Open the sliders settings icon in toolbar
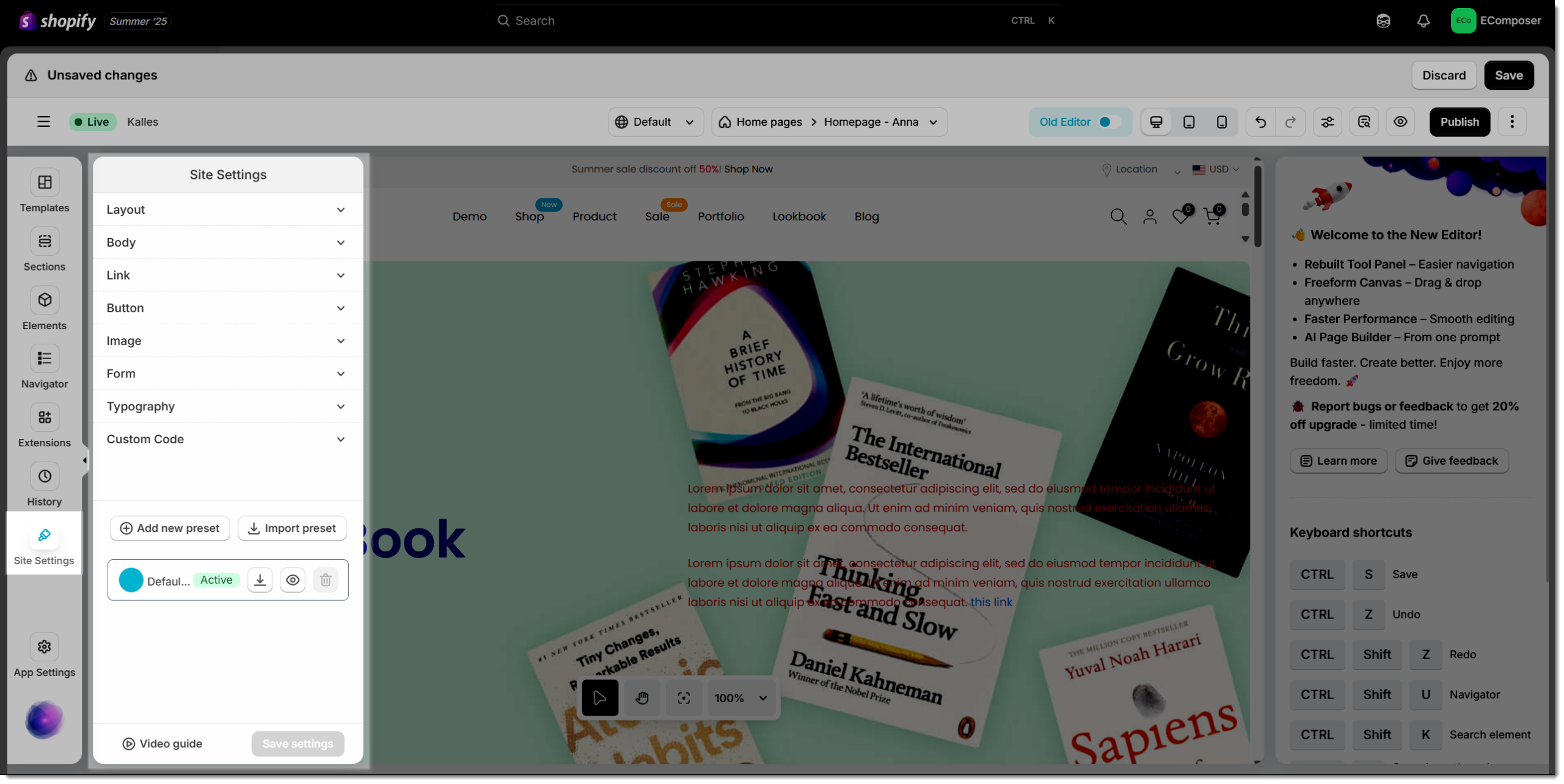This screenshot has width=1564, height=784. pyautogui.click(x=1328, y=122)
